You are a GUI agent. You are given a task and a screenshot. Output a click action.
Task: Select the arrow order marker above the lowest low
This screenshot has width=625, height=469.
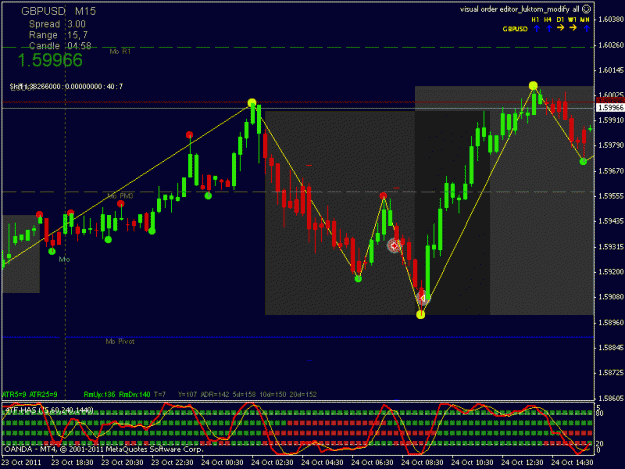tap(423, 298)
